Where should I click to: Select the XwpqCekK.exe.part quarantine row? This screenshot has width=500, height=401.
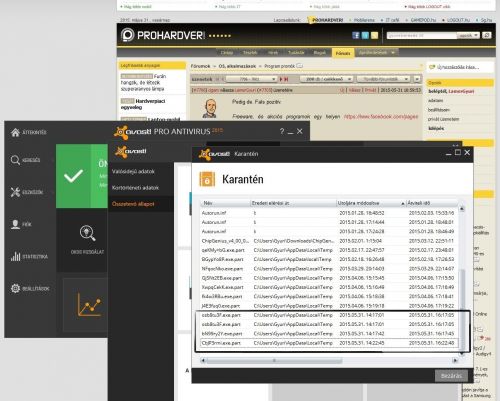pyautogui.click(x=329, y=287)
